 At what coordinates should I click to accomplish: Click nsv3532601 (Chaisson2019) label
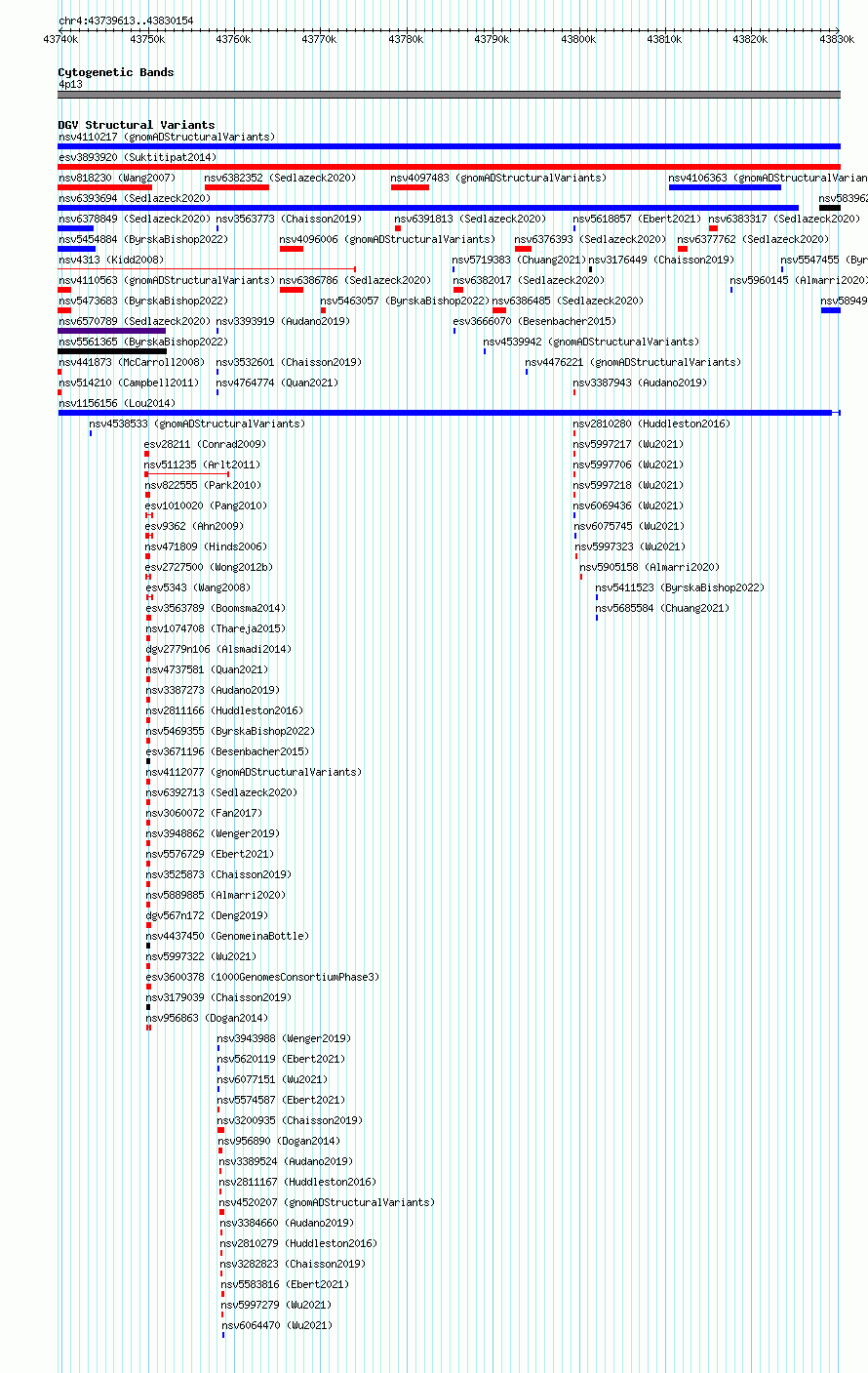289,362
